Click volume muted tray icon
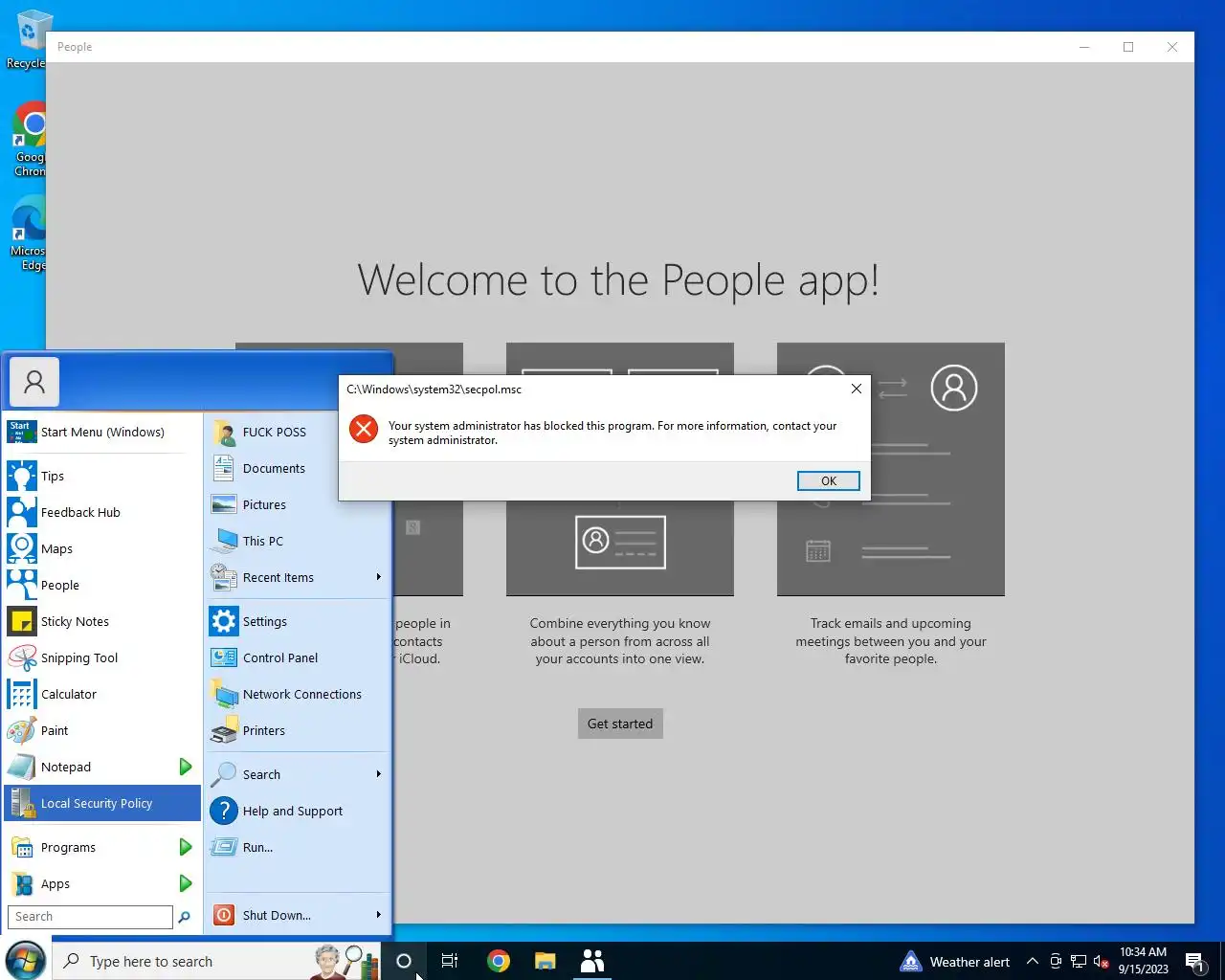Screen dimensions: 1225x980 [1101, 962]
